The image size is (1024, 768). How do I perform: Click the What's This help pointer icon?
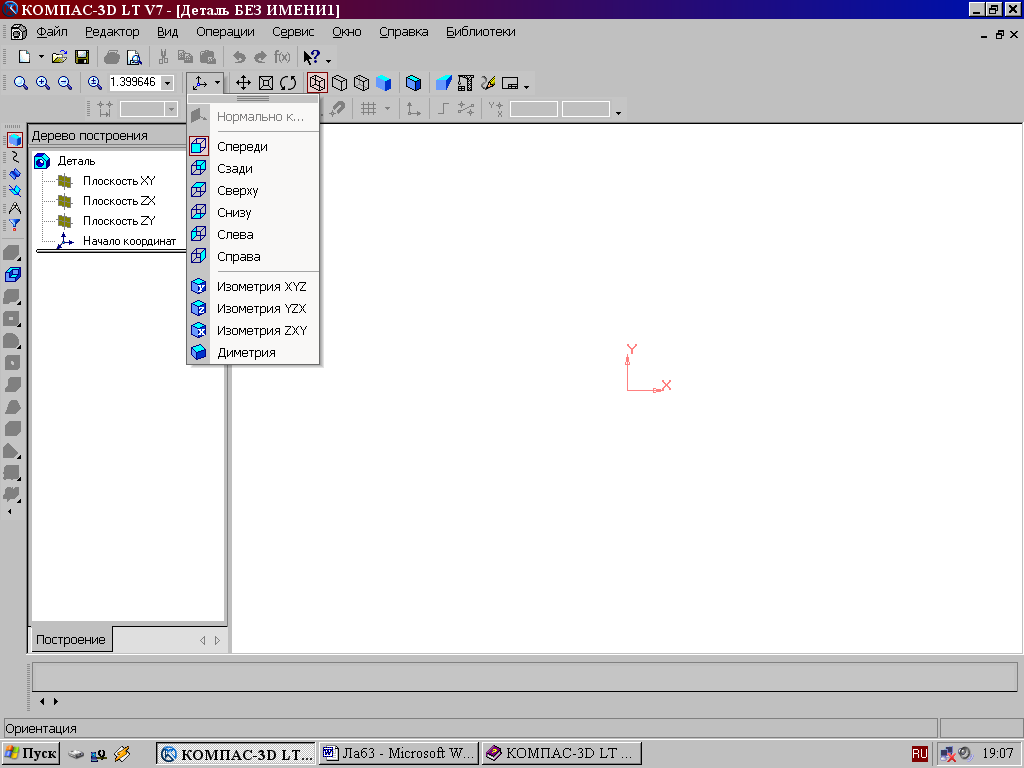[x=312, y=57]
